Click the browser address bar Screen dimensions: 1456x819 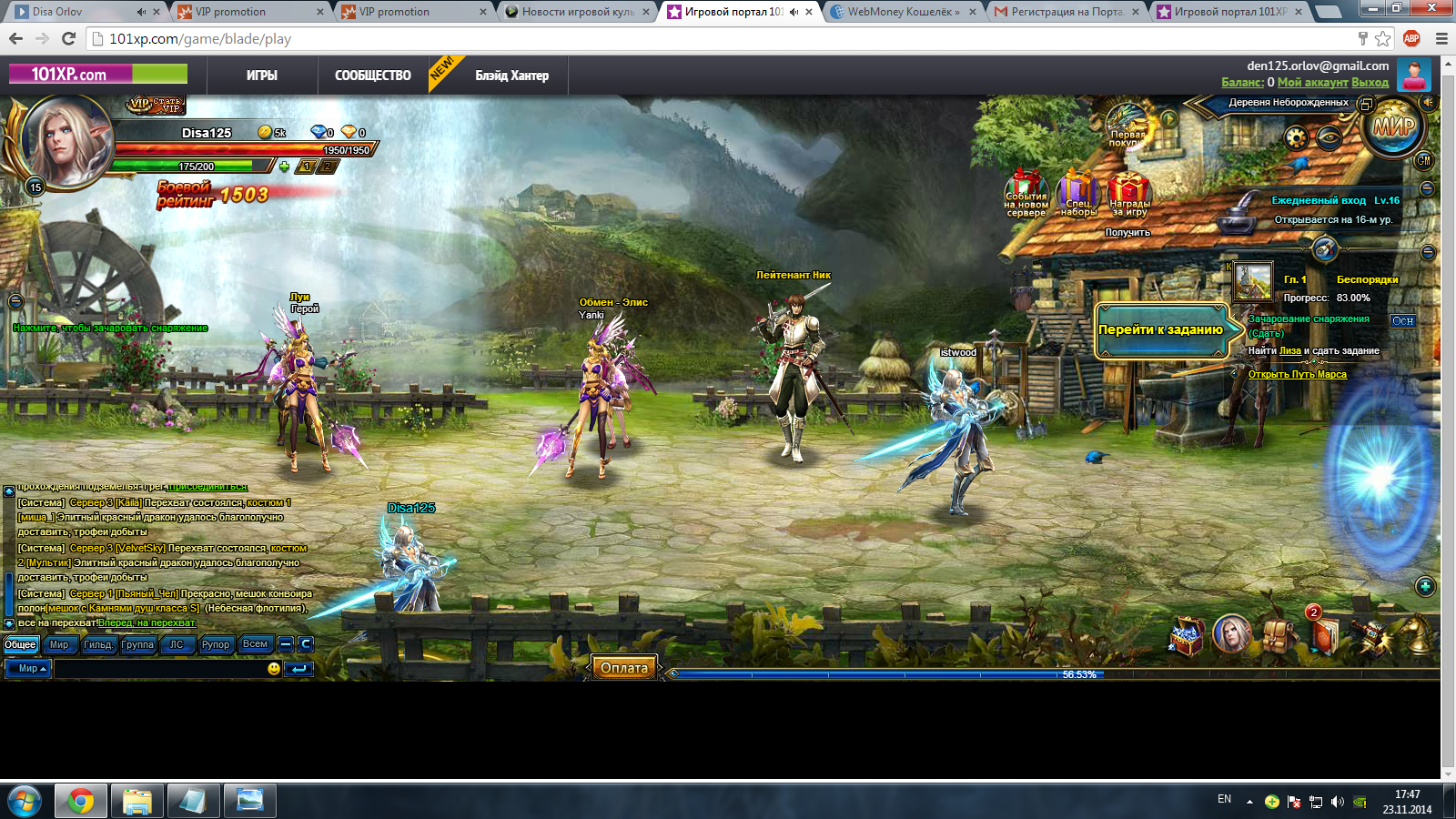pyautogui.click(x=719, y=38)
